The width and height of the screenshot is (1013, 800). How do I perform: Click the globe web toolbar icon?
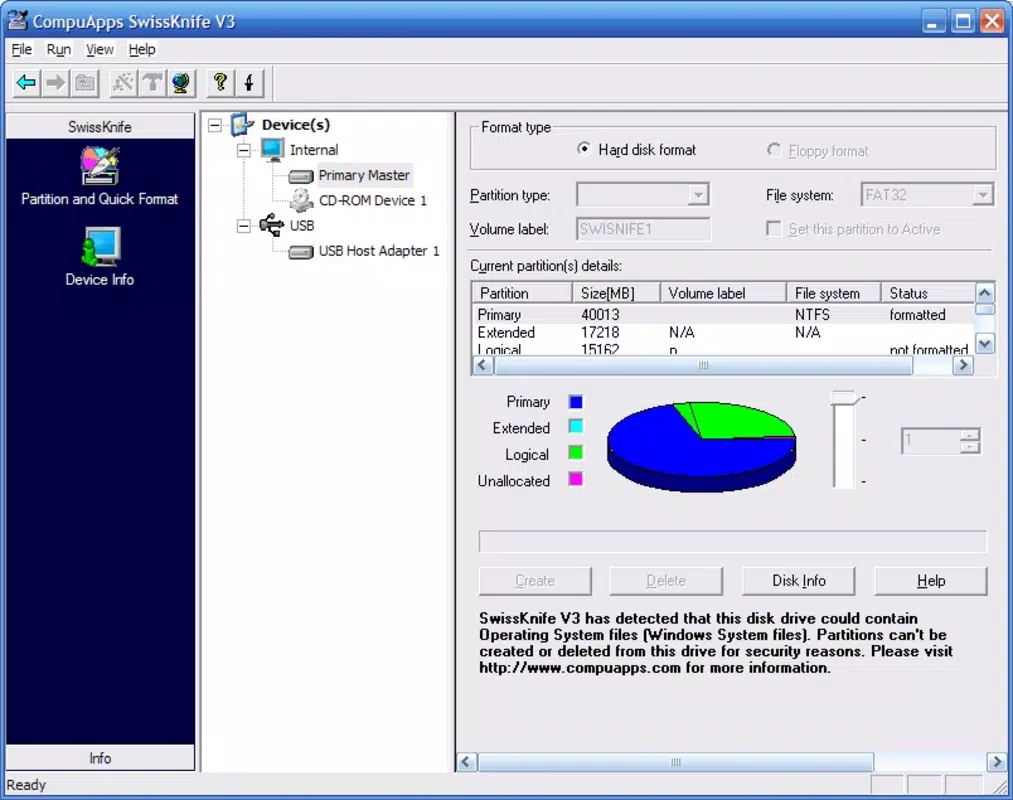coord(182,83)
